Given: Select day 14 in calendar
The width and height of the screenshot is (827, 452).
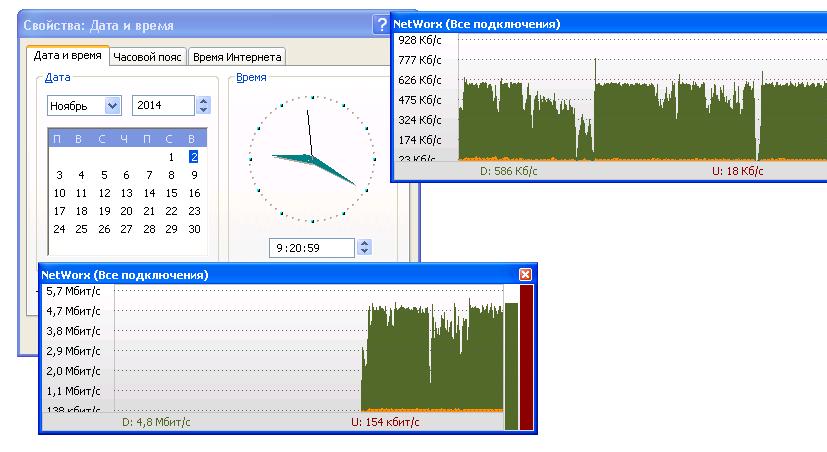Looking at the screenshot, I should [x=149, y=193].
